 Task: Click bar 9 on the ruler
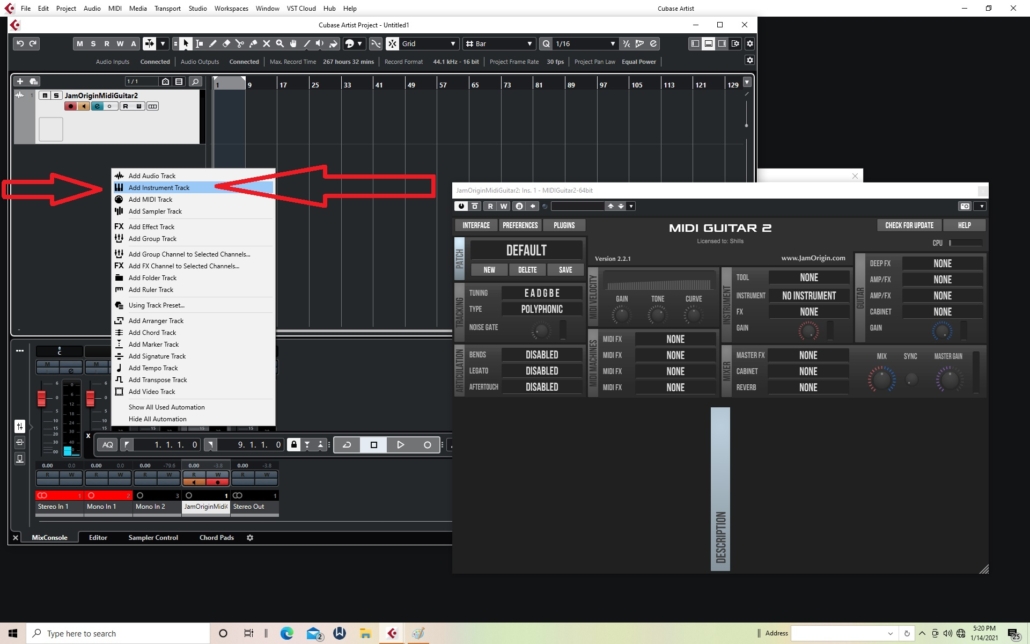tap(249, 85)
